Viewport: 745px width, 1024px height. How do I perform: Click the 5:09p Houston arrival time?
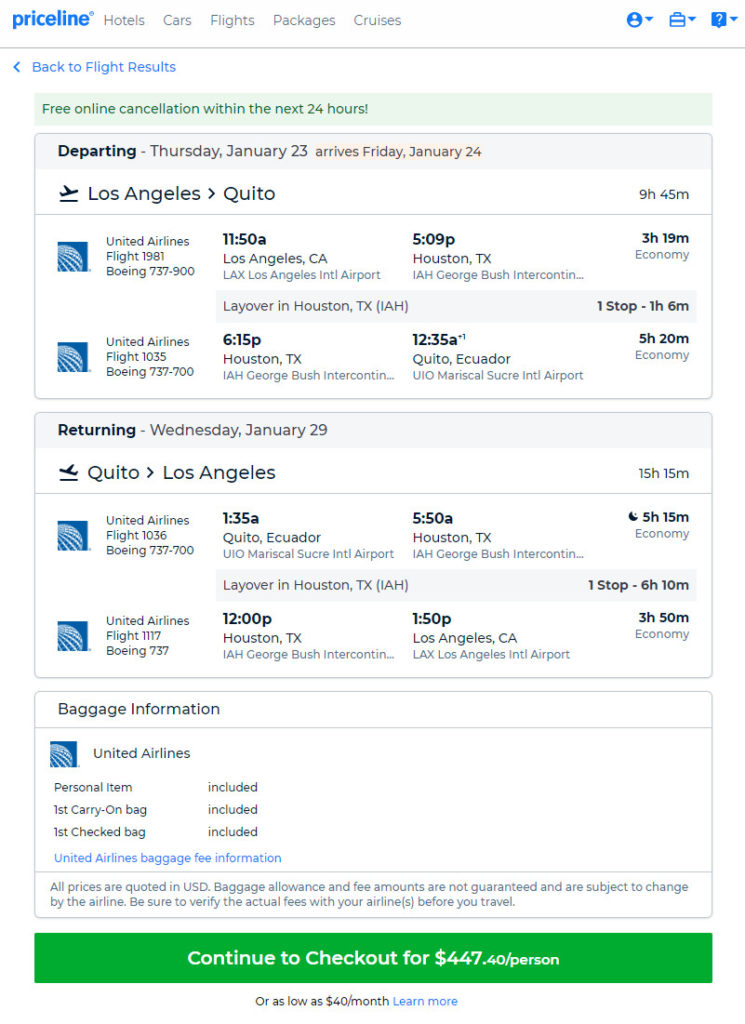[x=434, y=239]
